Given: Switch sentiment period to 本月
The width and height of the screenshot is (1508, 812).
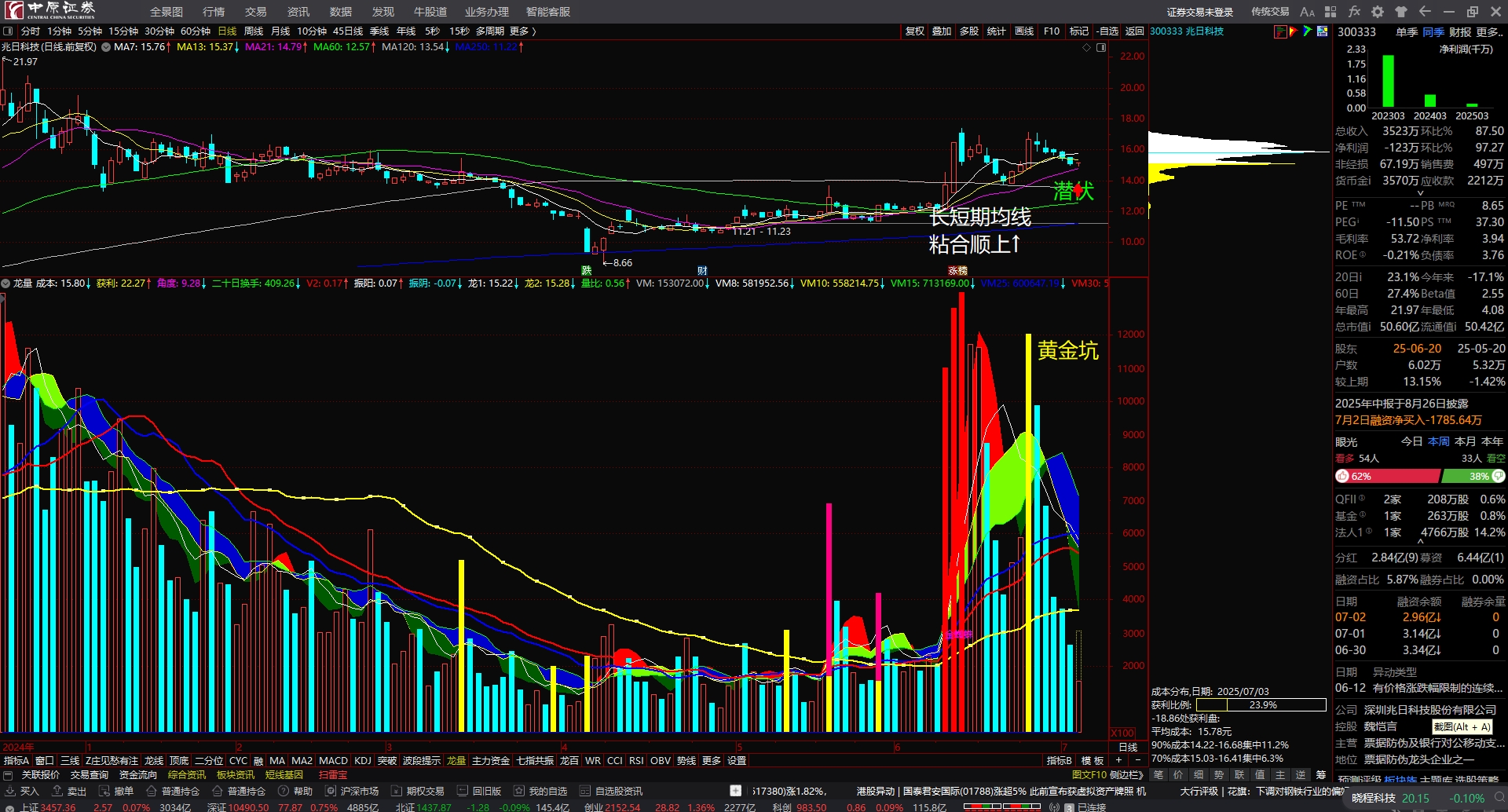Looking at the screenshot, I should pyautogui.click(x=1466, y=441).
